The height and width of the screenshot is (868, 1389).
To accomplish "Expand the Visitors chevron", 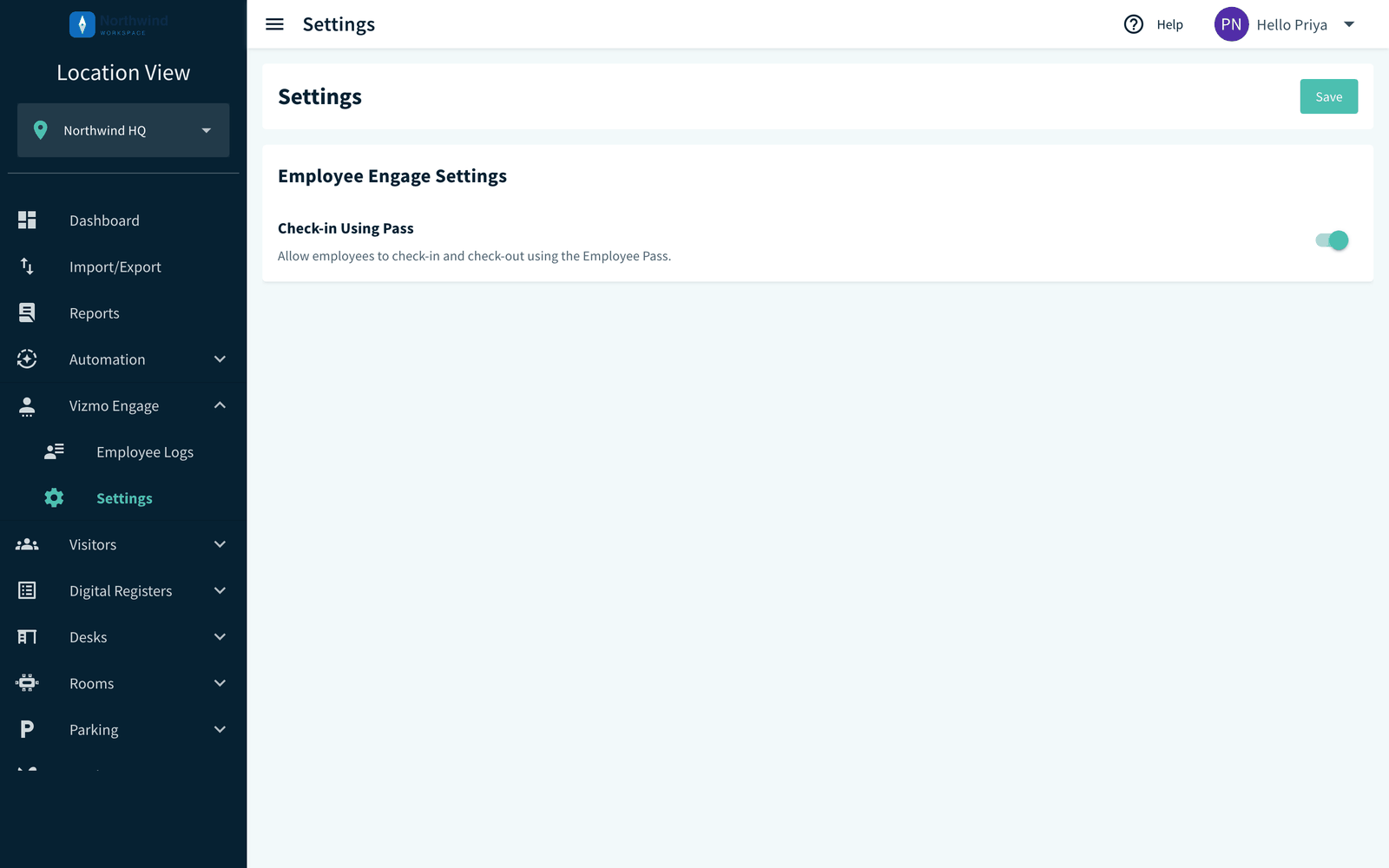I will [x=220, y=544].
